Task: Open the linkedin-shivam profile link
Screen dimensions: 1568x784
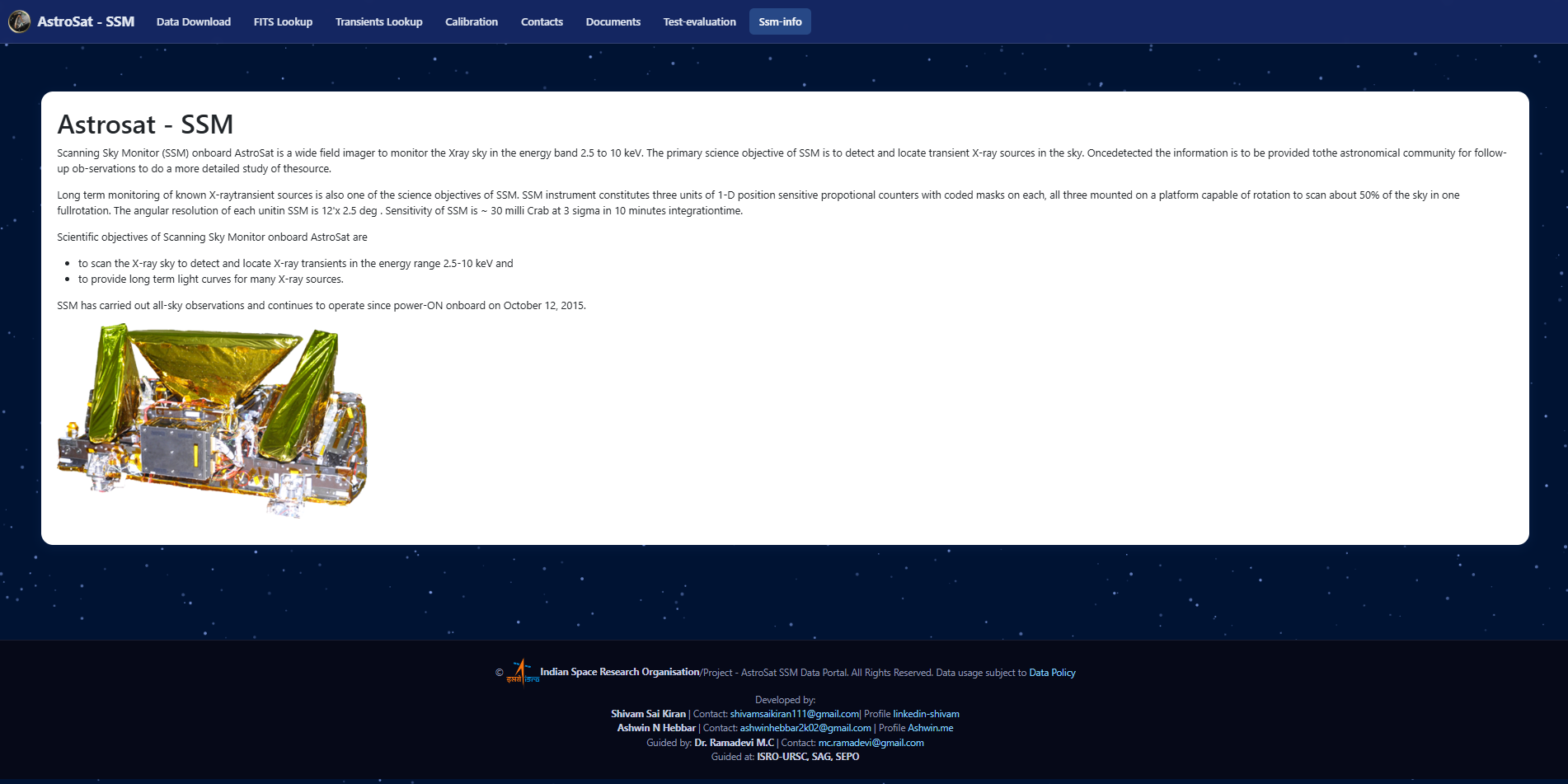Action: [x=926, y=714]
